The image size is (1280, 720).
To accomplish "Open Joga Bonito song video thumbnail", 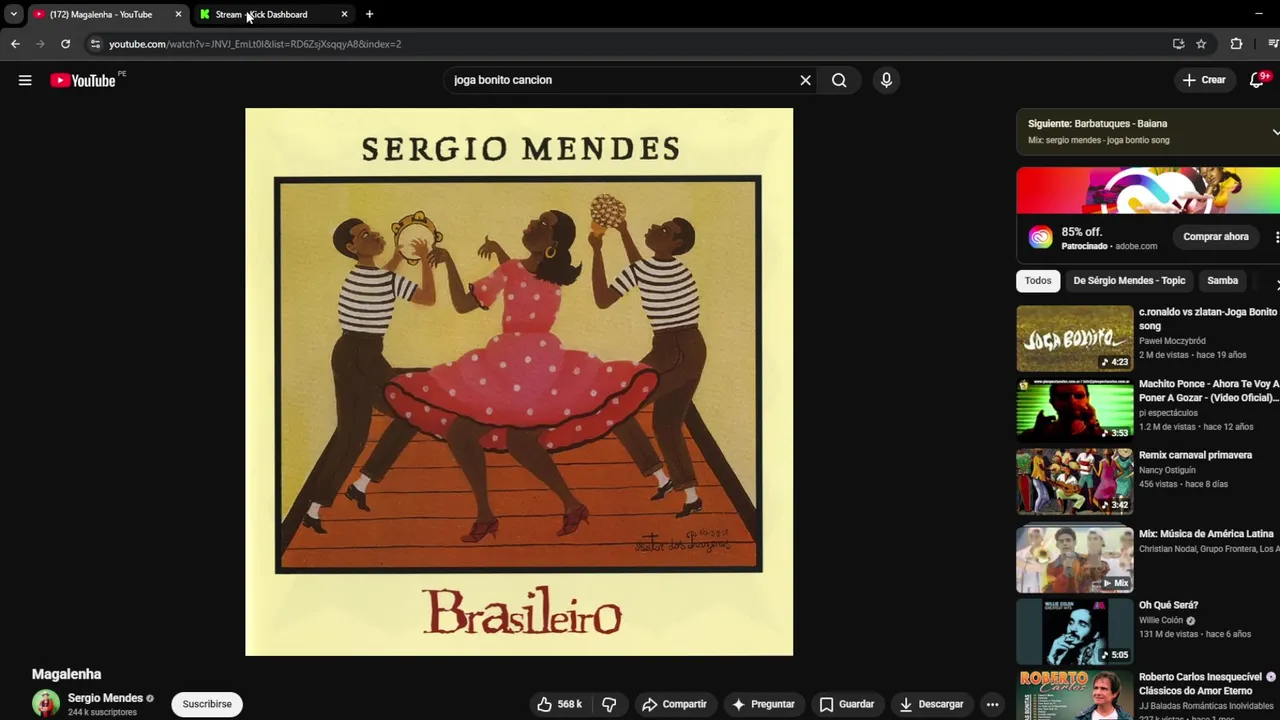I will (1075, 338).
